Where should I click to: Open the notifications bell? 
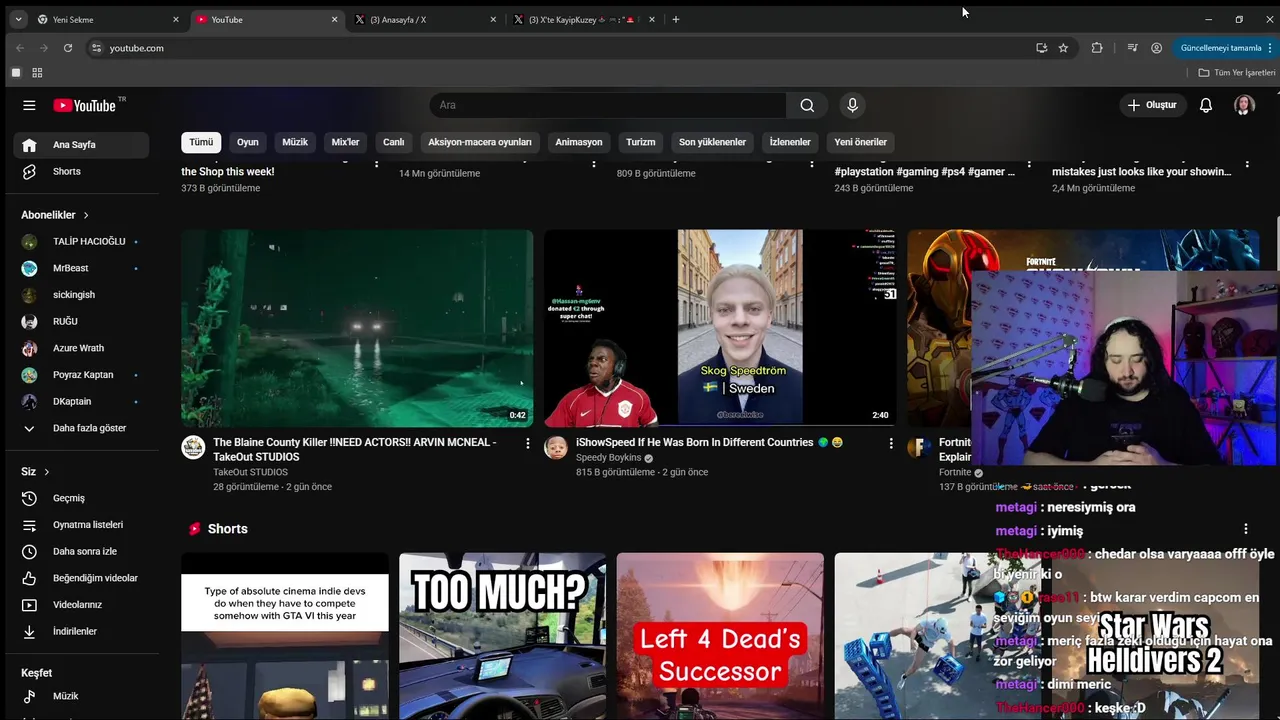(x=1206, y=105)
